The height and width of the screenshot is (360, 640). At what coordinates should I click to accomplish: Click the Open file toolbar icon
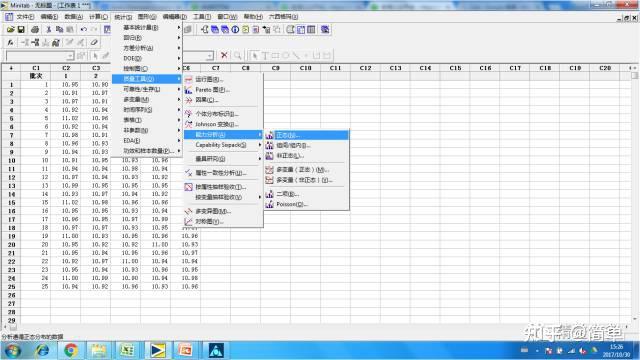11,29
